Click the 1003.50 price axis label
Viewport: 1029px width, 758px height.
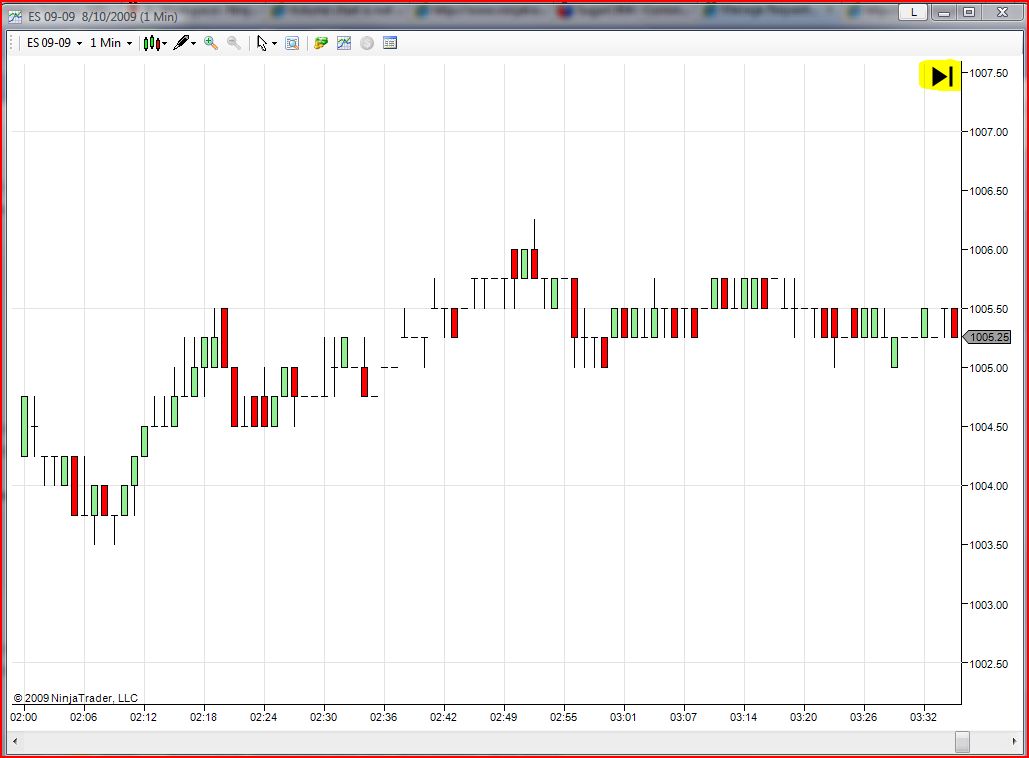point(988,545)
